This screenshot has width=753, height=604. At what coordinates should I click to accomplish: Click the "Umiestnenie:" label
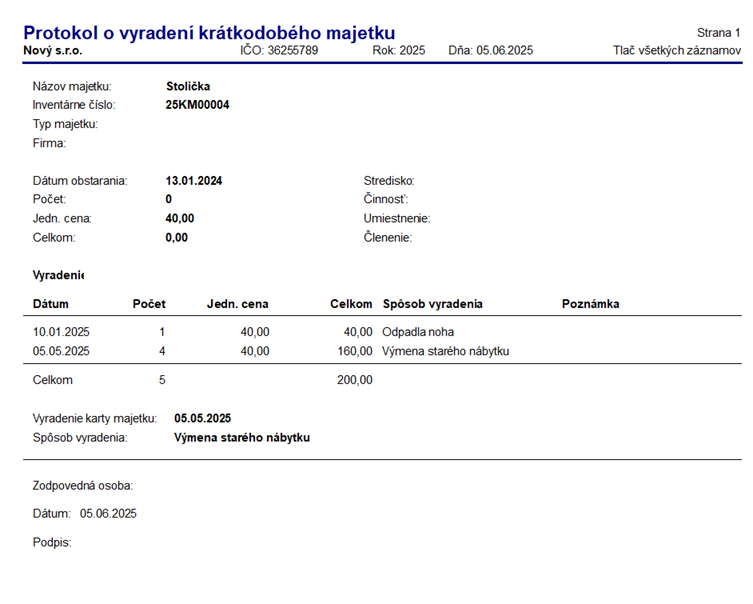(397, 218)
